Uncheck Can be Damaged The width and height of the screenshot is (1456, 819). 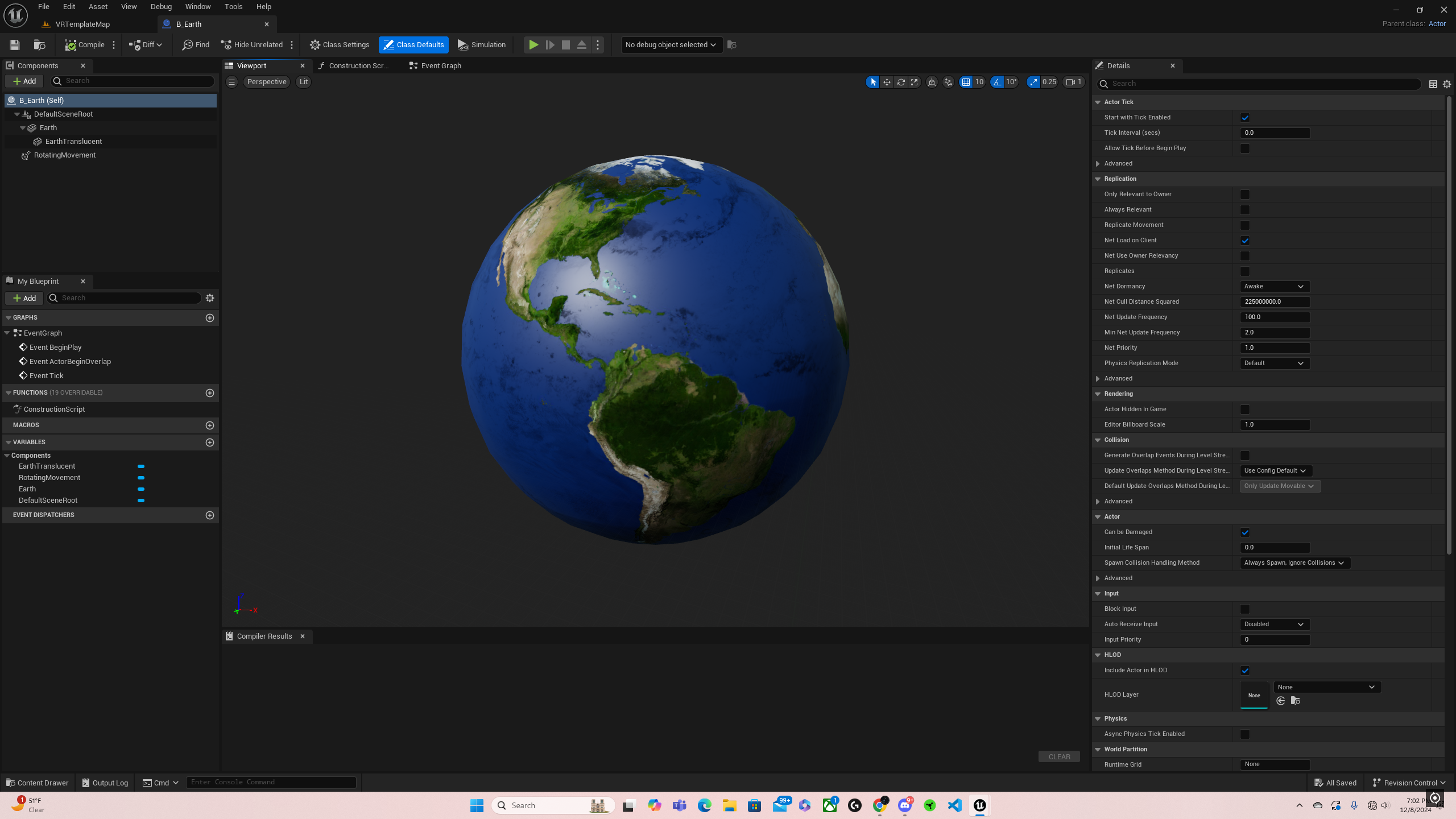[x=1245, y=532]
